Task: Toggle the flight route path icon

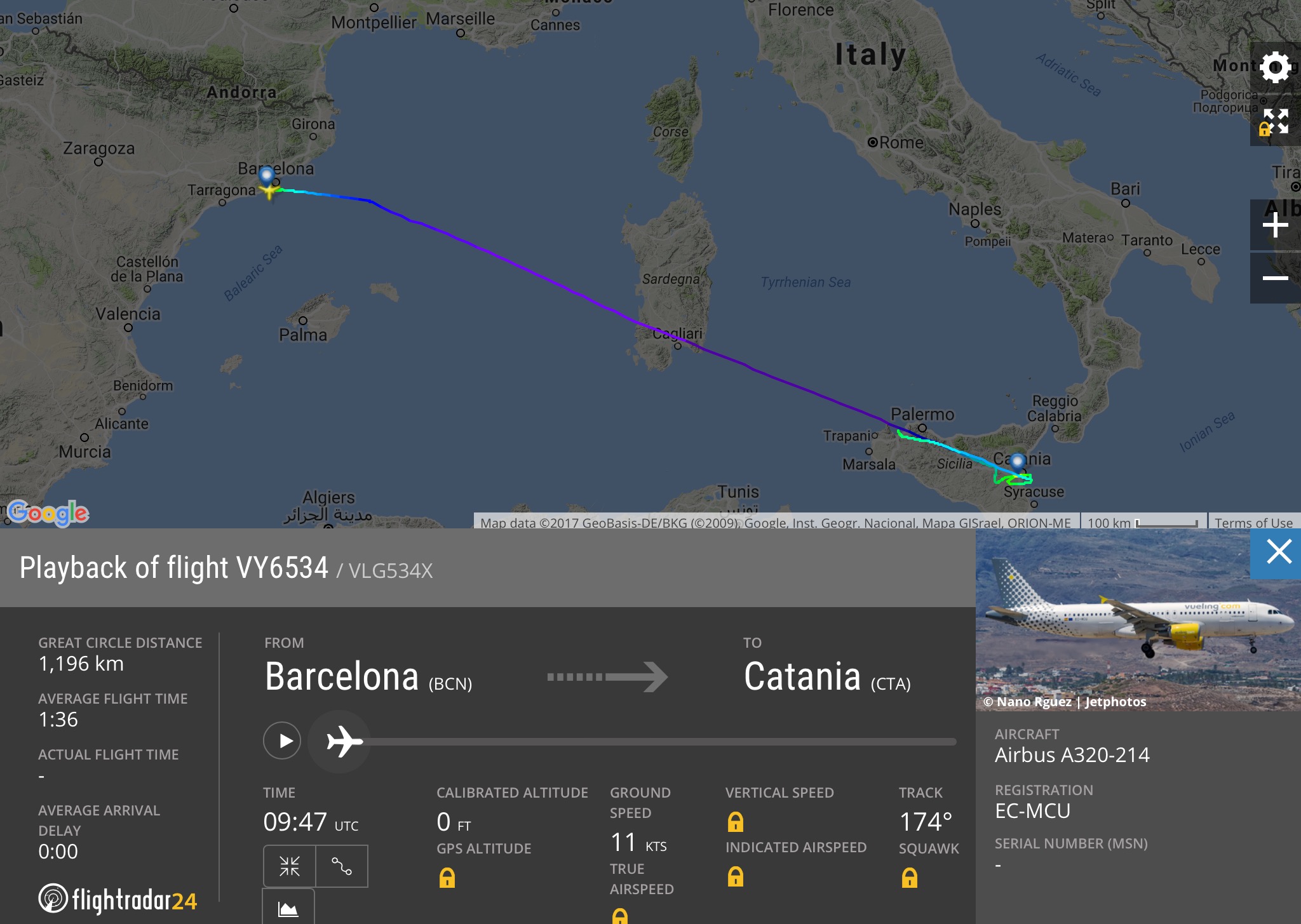Action: point(342,866)
